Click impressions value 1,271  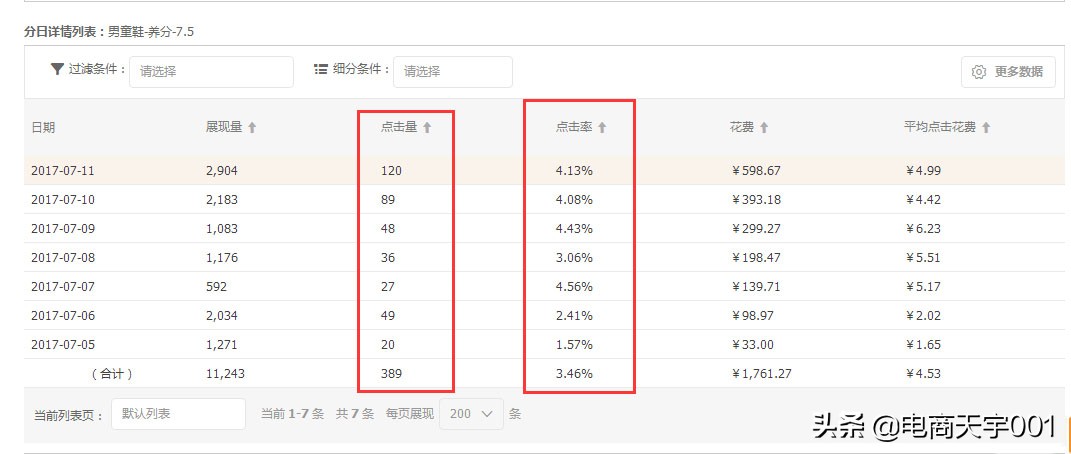tap(222, 345)
